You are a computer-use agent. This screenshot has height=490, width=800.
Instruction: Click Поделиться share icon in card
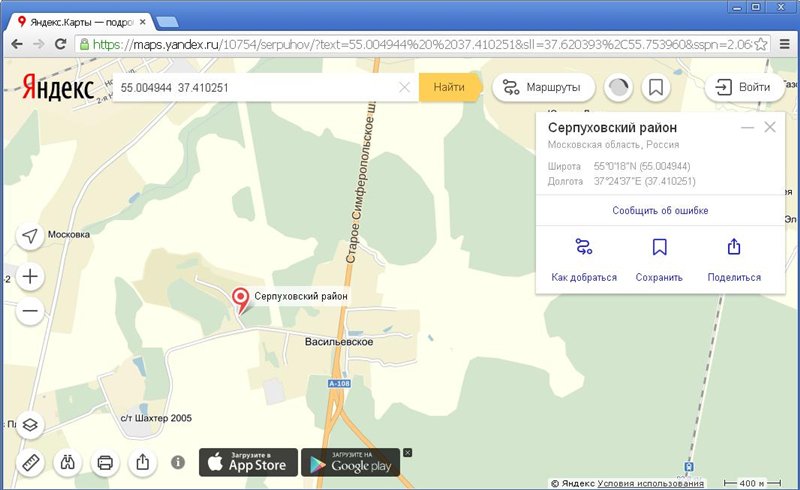[734, 247]
